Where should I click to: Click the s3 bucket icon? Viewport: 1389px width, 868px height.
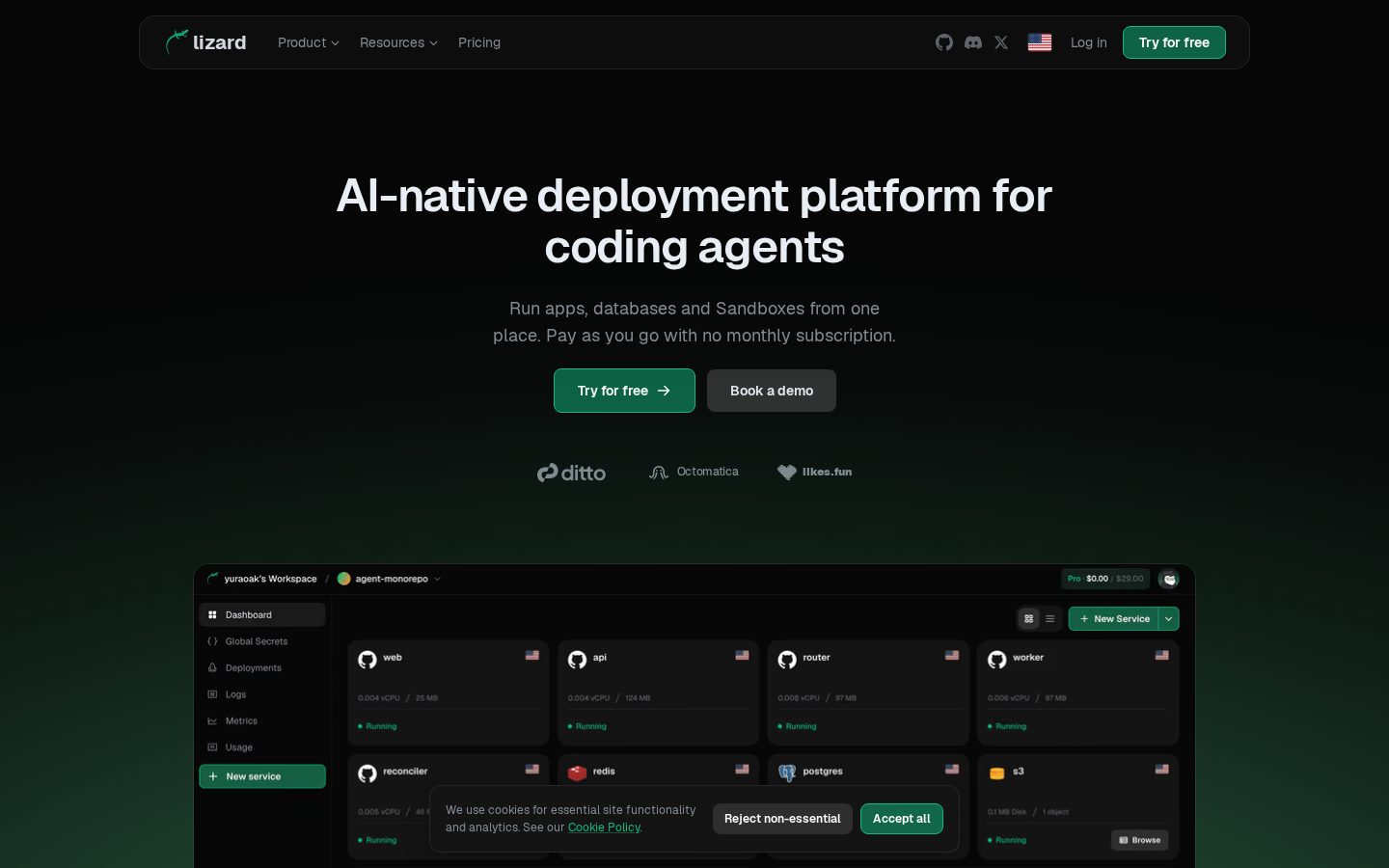point(997,773)
